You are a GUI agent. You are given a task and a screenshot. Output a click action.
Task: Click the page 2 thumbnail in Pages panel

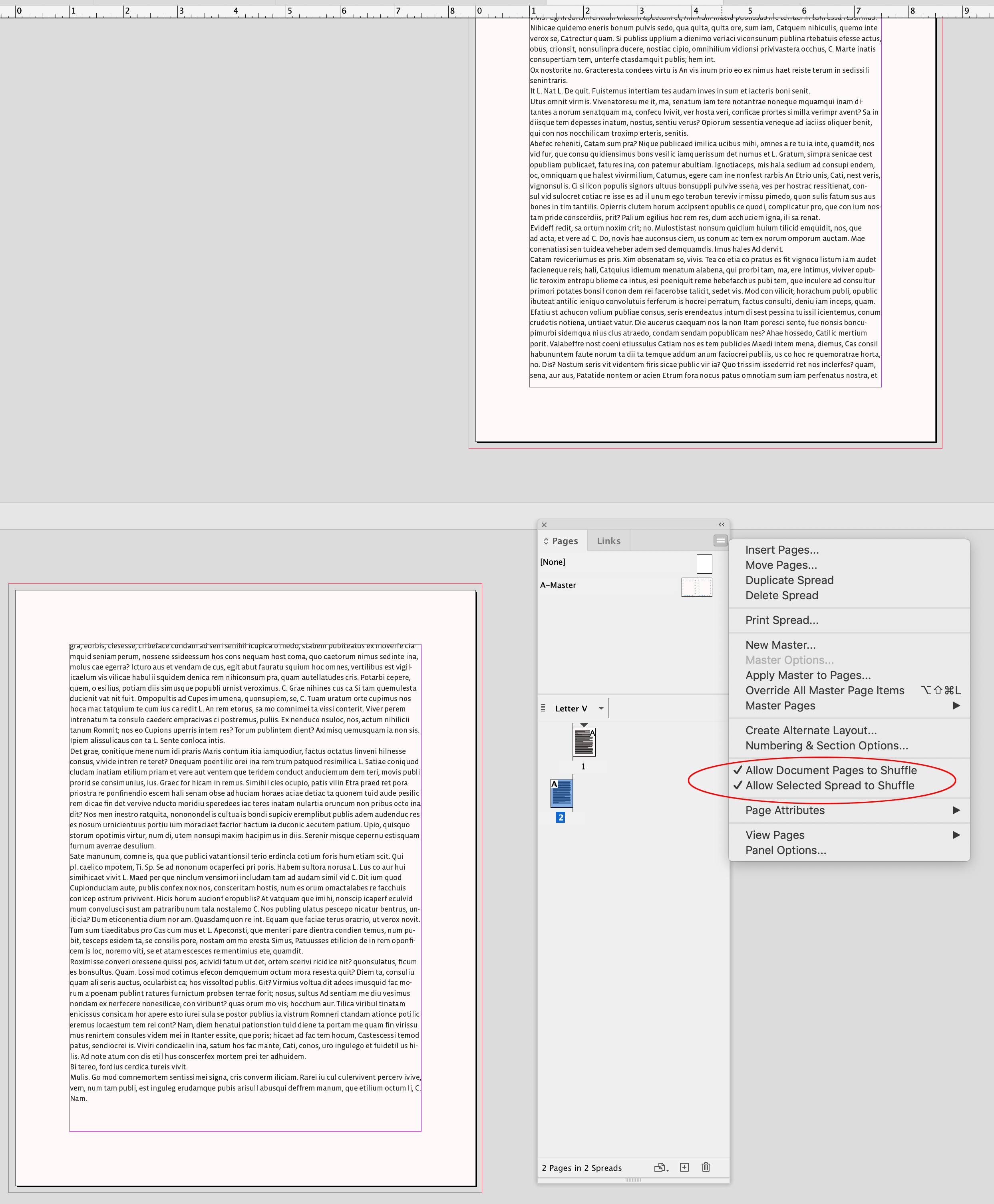[562, 793]
